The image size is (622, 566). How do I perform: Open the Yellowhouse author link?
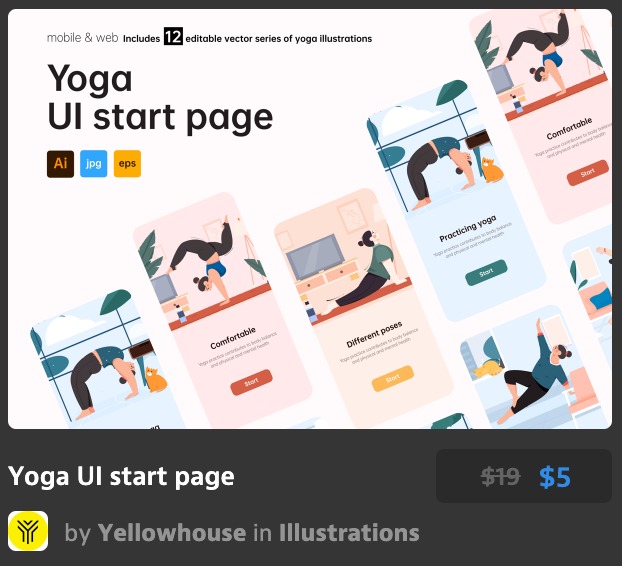(172, 532)
